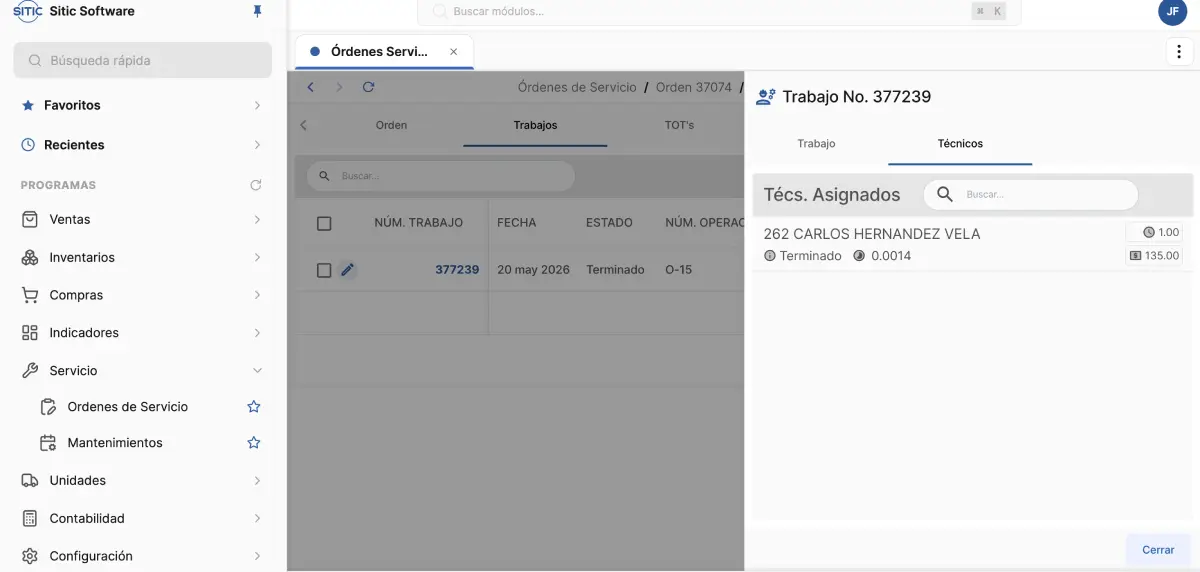This screenshot has height=572, width=1200.
Task: Click the pencil edit icon for trabajo 377239
Action: coord(347,270)
